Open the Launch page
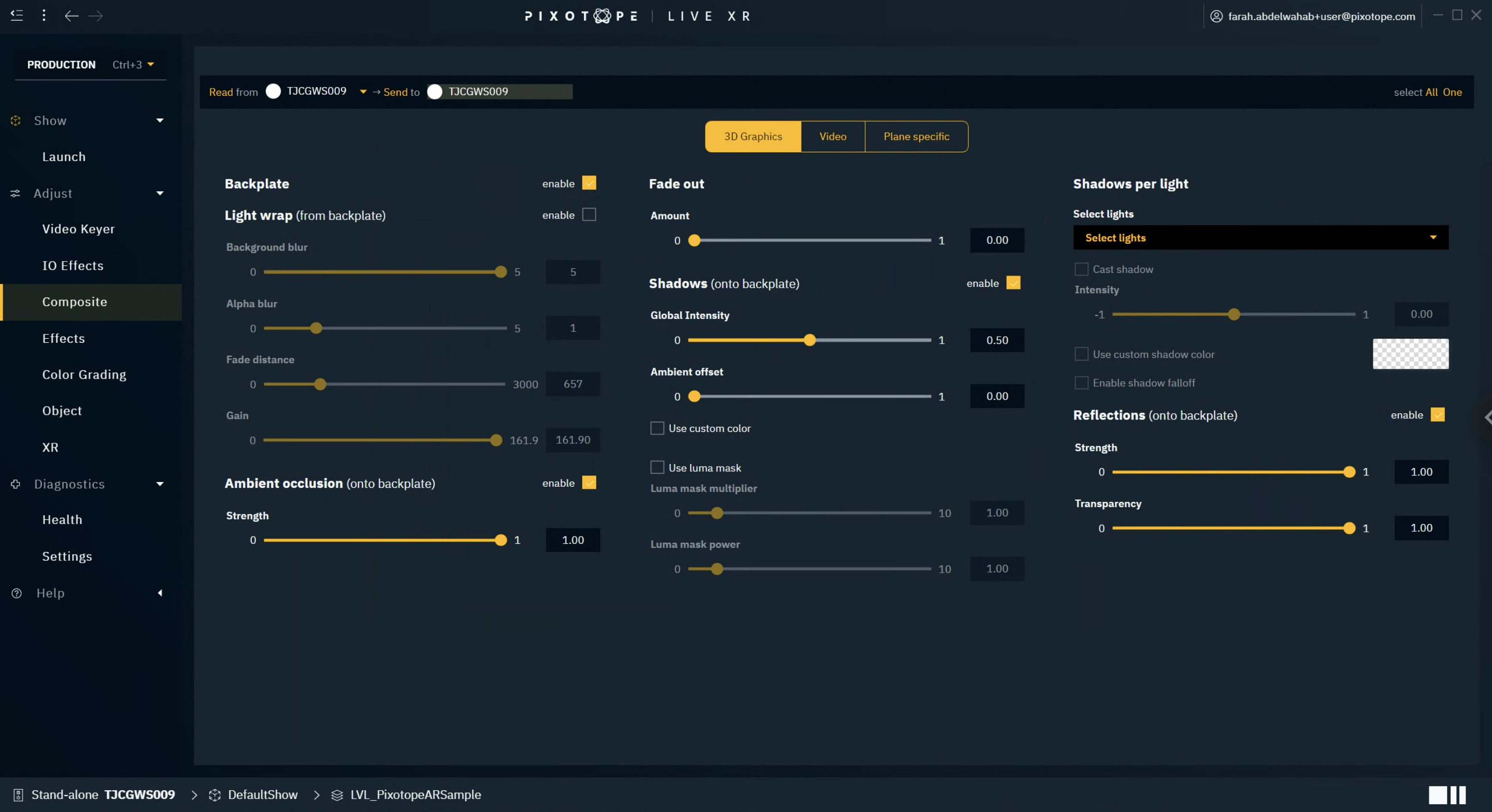Viewport: 1492px width, 812px height. pyautogui.click(x=64, y=157)
